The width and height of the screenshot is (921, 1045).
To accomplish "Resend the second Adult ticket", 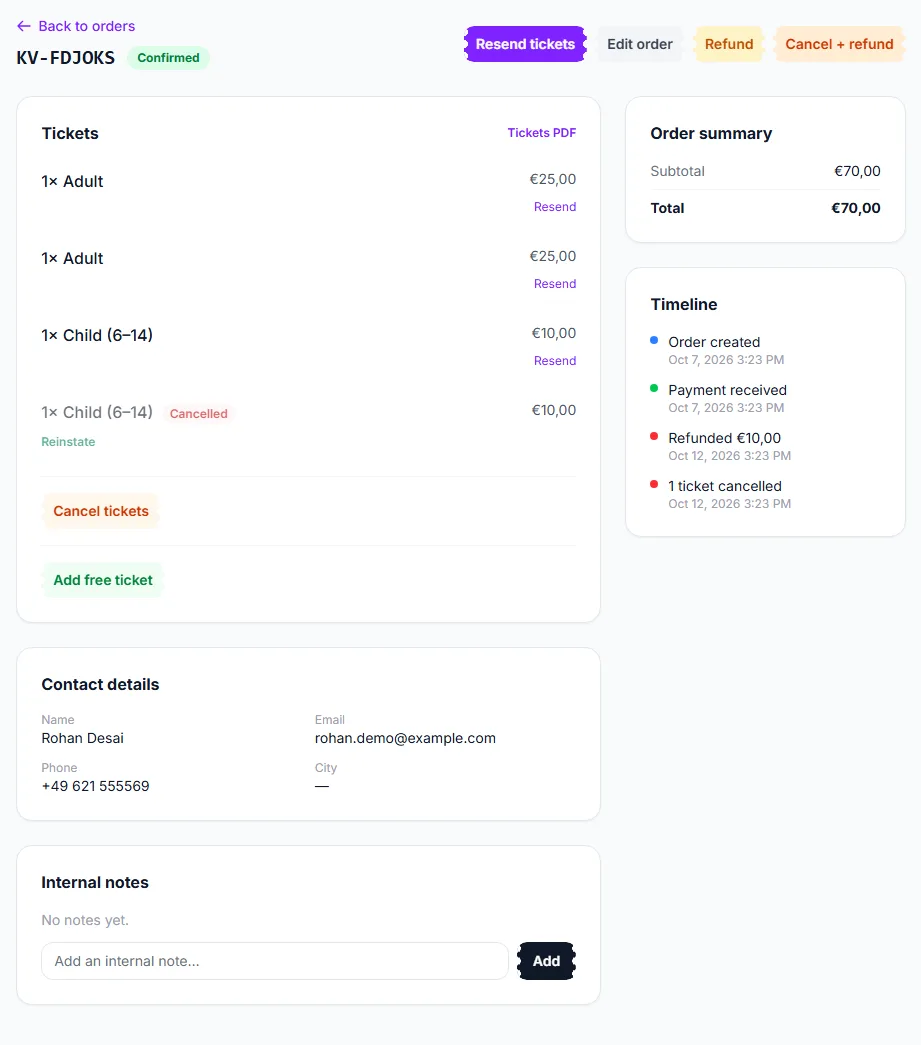I will tap(554, 284).
